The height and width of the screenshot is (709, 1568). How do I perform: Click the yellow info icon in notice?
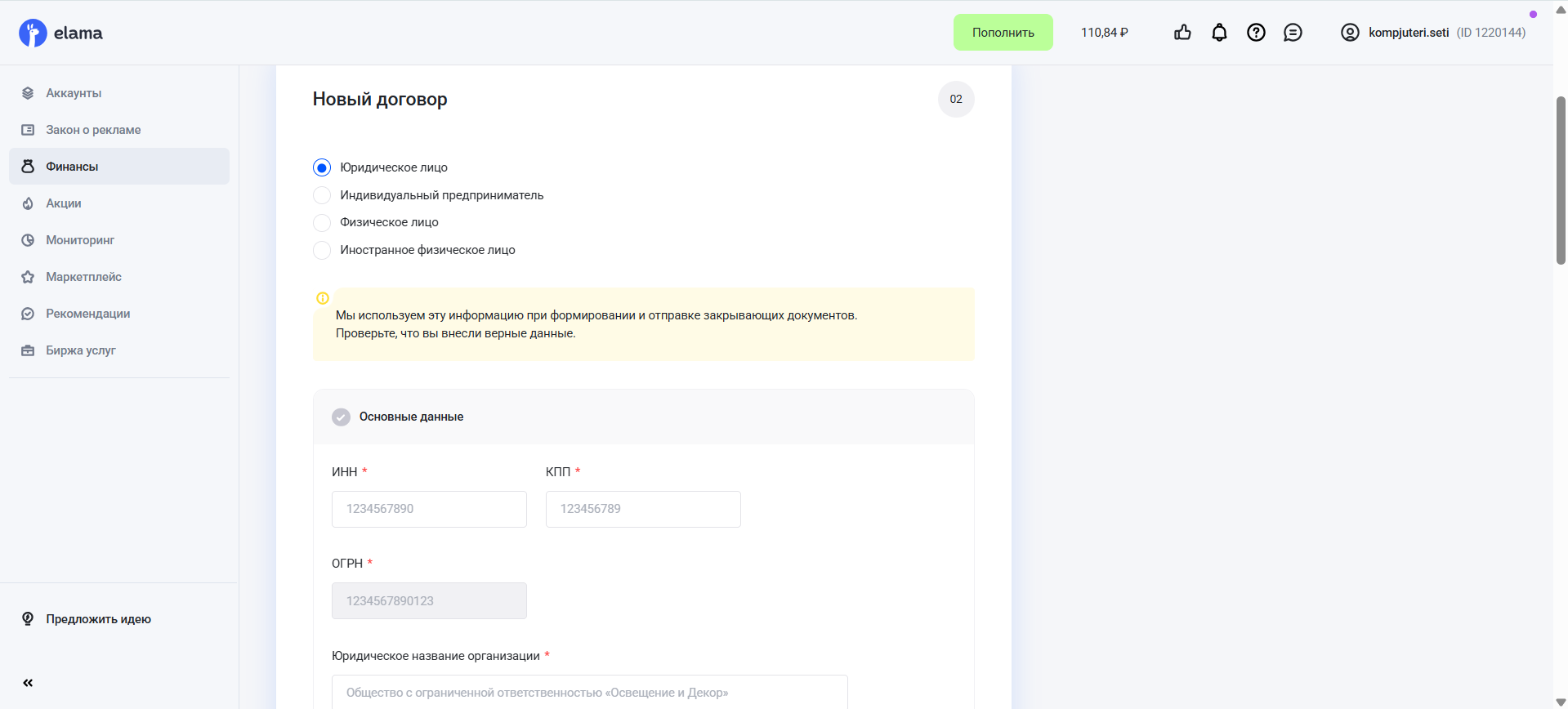coord(323,298)
